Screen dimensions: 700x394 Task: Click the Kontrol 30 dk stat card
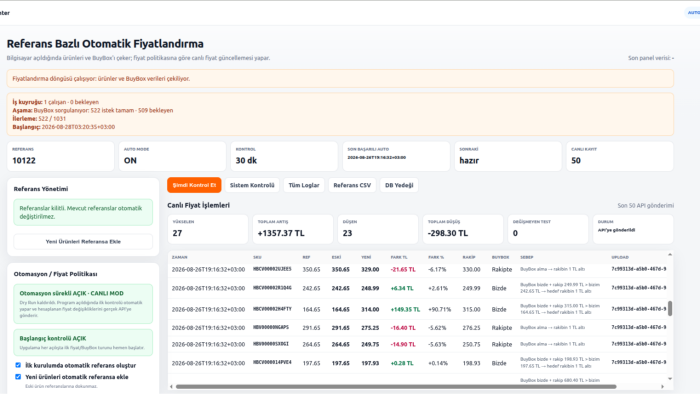284,156
